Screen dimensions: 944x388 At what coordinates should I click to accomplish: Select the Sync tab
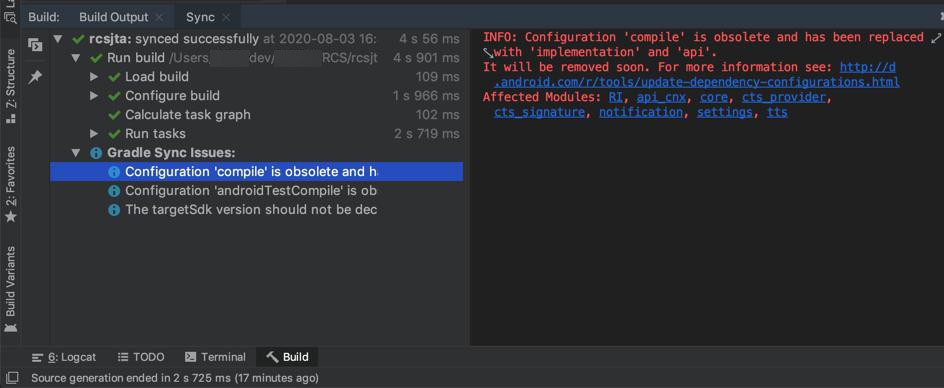click(x=200, y=17)
